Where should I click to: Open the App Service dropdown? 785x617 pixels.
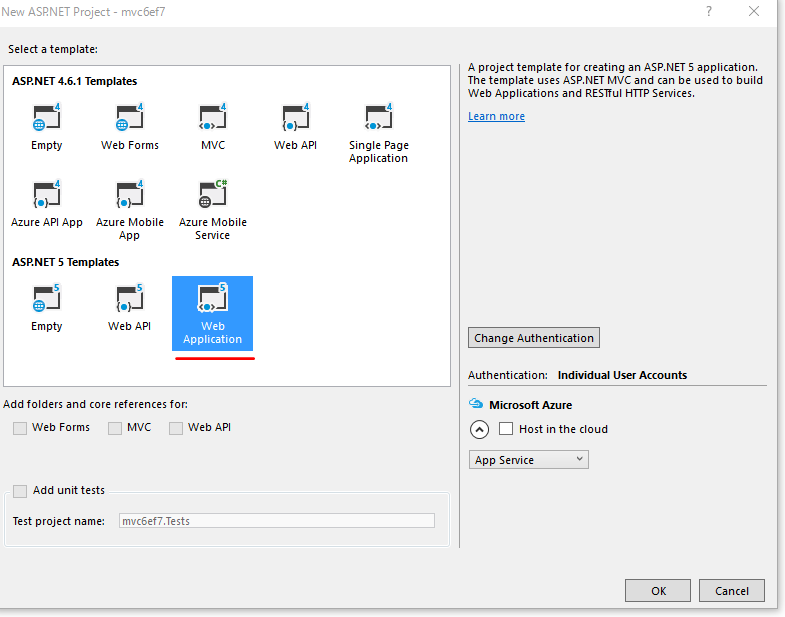pyautogui.click(x=529, y=460)
